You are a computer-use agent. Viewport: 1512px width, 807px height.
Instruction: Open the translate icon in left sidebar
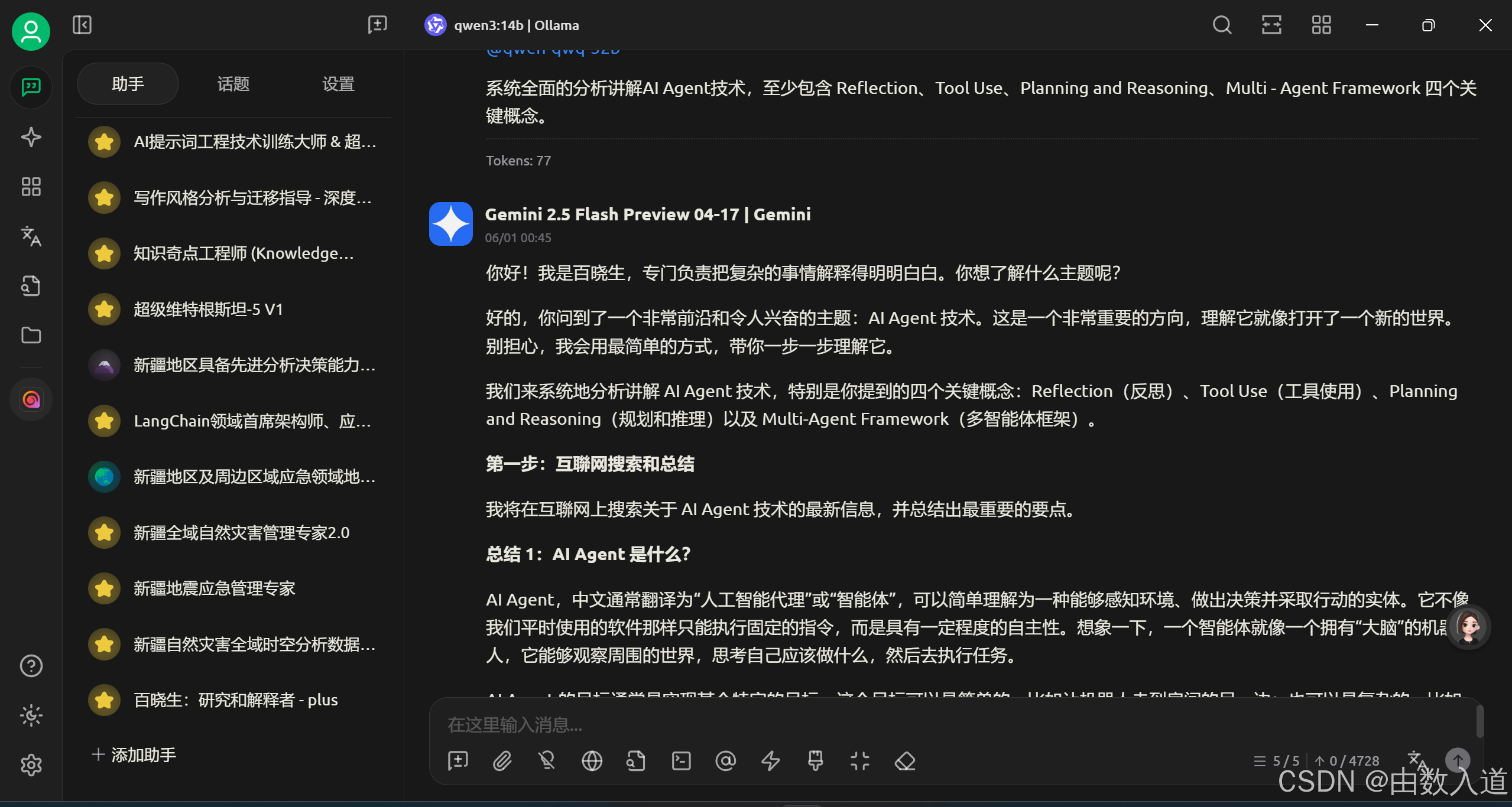pyautogui.click(x=31, y=236)
